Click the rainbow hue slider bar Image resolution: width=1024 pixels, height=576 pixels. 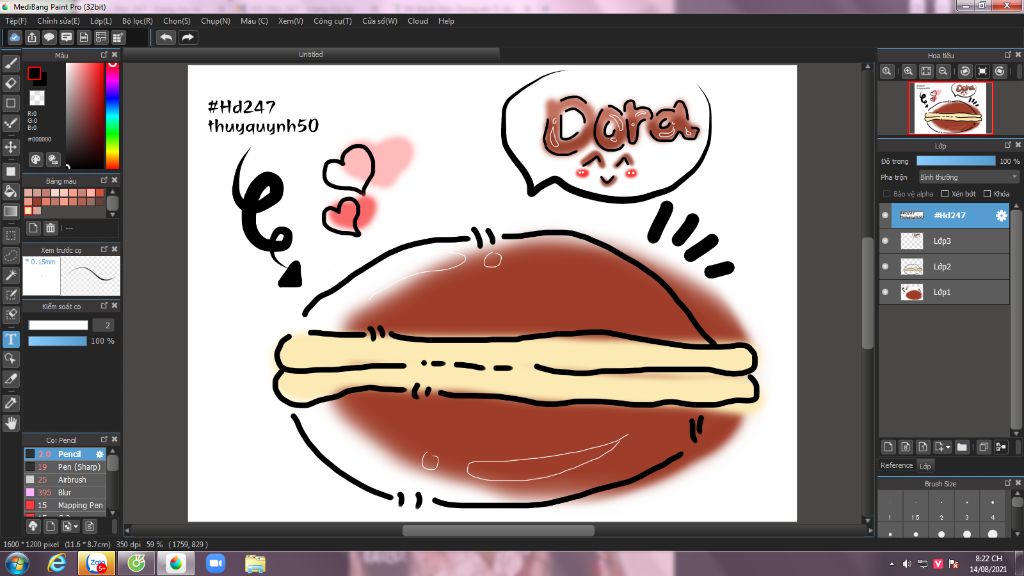point(112,116)
